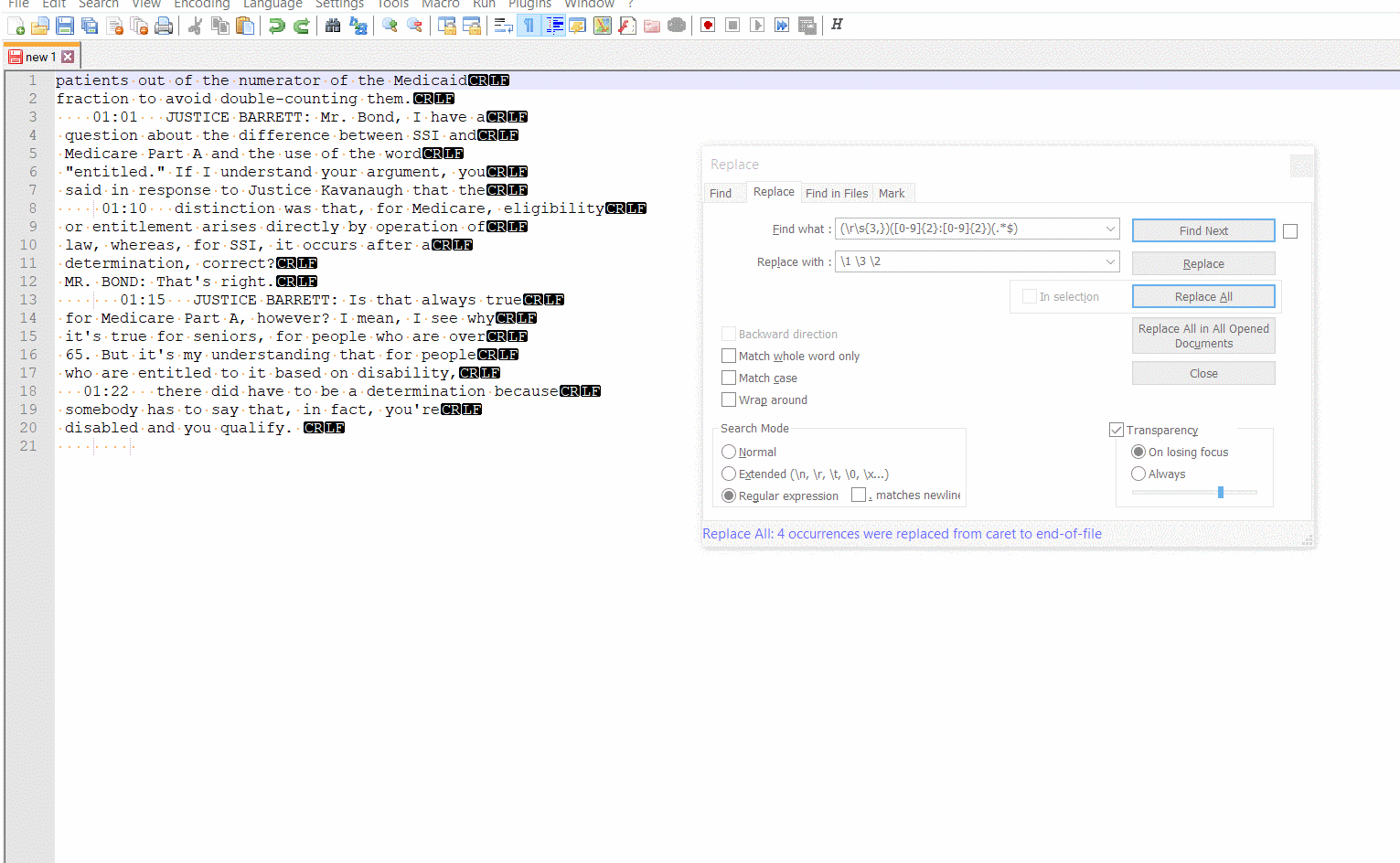Open the Macro menu
The image size is (1400, 863).
441,5
